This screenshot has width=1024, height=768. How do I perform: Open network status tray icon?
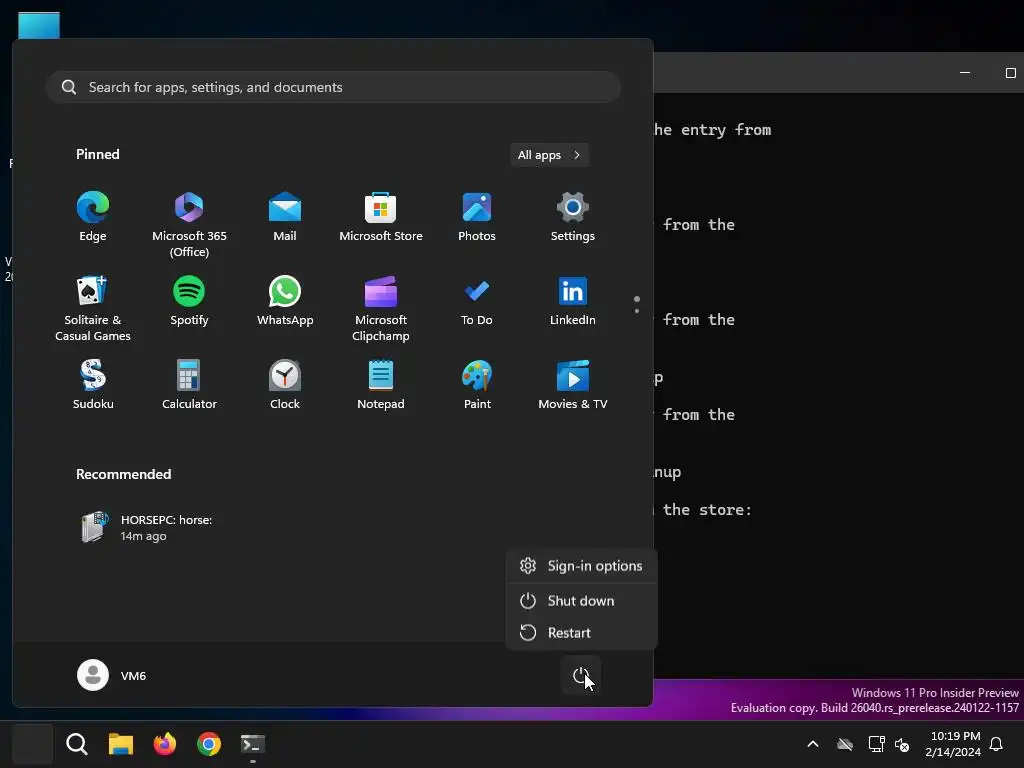click(876, 744)
